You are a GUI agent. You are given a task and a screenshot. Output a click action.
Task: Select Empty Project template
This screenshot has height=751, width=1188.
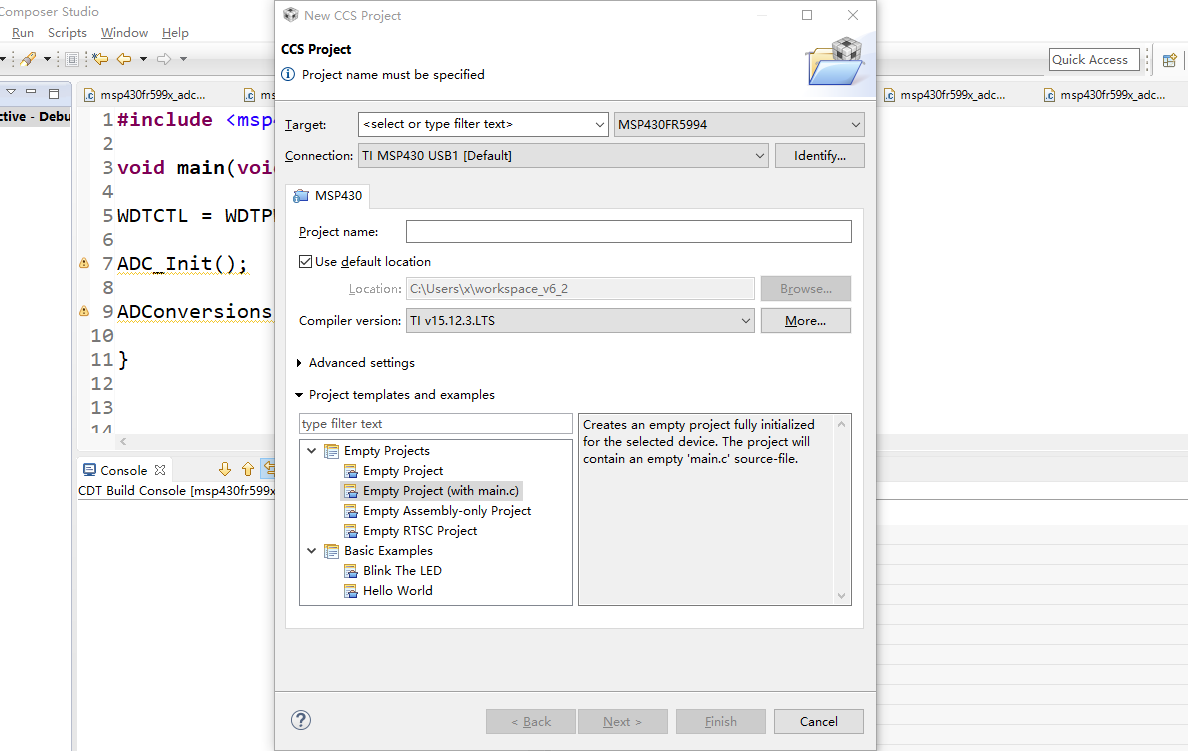(402, 471)
